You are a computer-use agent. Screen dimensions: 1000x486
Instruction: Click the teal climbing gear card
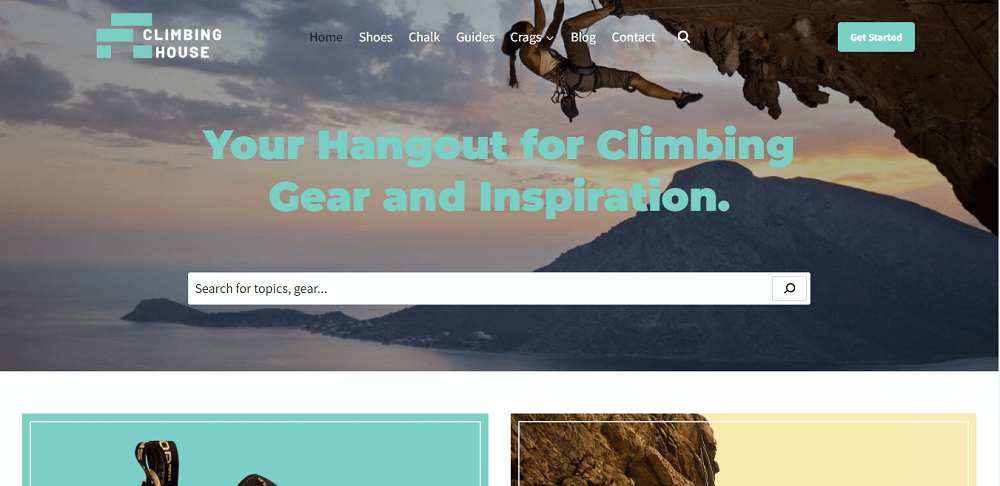point(255,450)
